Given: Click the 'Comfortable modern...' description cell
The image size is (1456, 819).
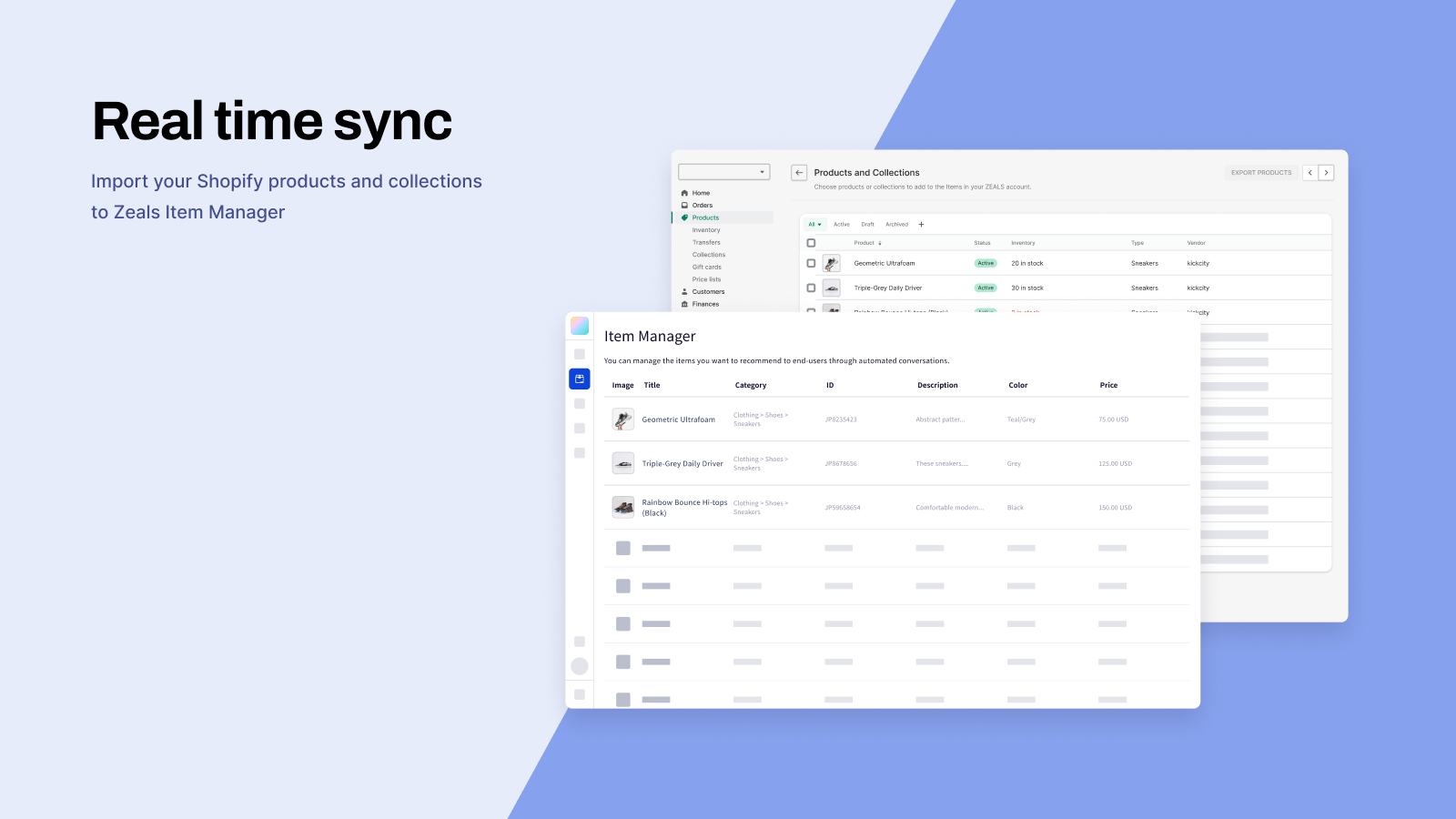Looking at the screenshot, I should pyautogui.click(x=950, y=508).
